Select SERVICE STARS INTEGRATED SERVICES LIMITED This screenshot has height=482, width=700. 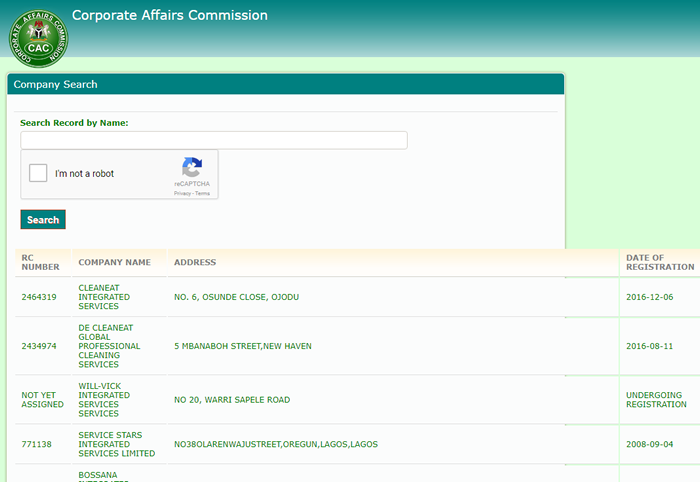click(x=117, y=445)
